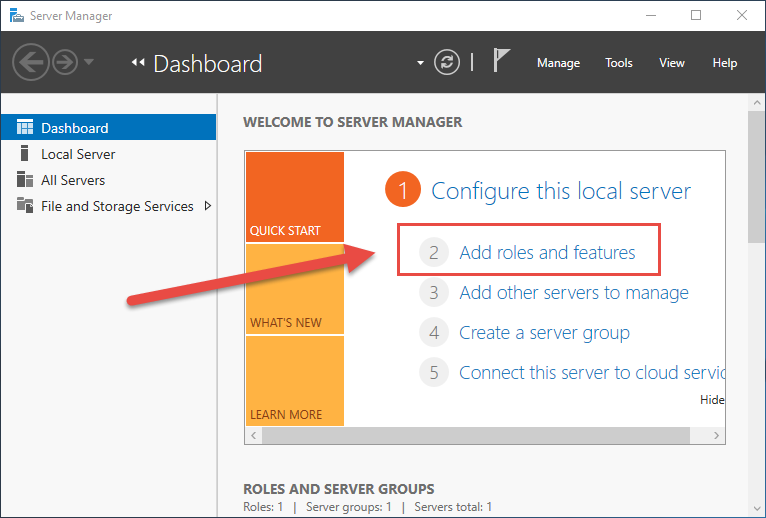The image size is (766, 518).
Task: Click Add other servers to manage
Action: click(574, 292)
